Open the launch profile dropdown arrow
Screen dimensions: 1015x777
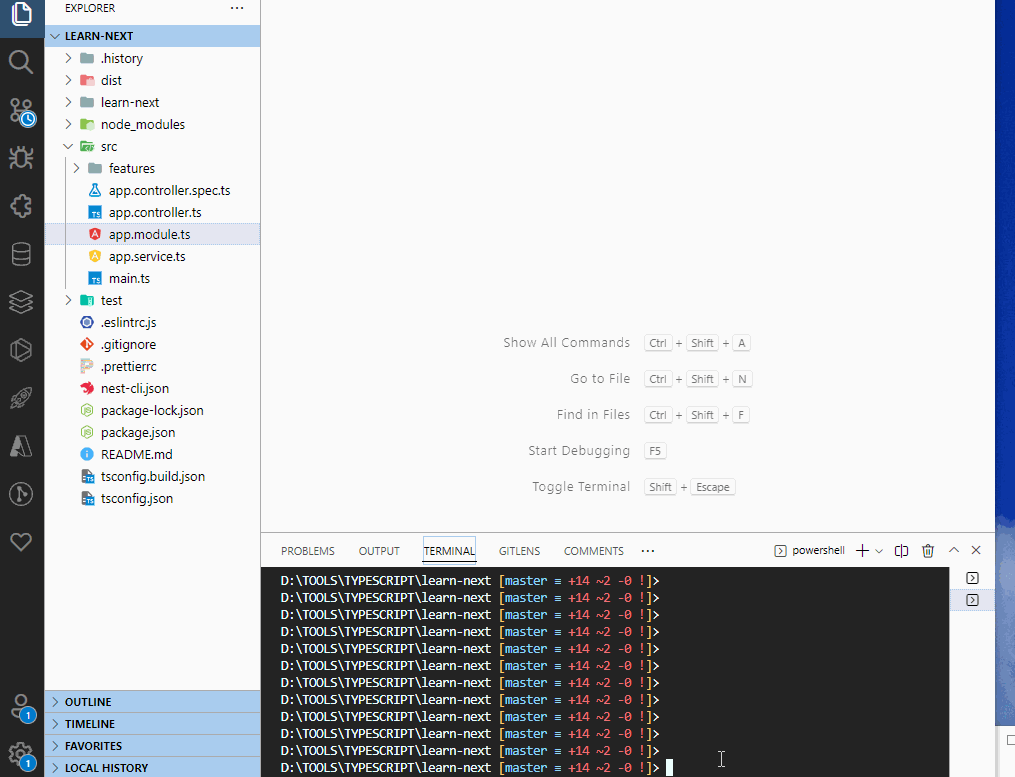(879, 551)
